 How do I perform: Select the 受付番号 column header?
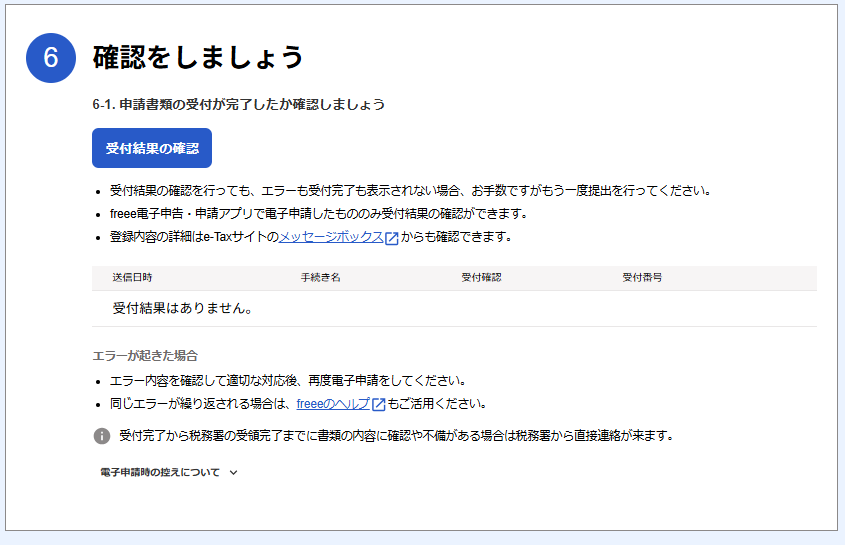click(x=642, y=278)
